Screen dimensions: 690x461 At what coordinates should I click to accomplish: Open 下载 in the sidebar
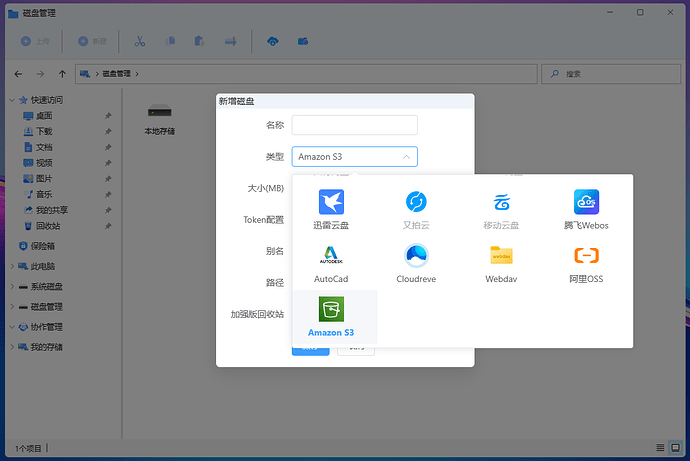(x=44, y=132)
